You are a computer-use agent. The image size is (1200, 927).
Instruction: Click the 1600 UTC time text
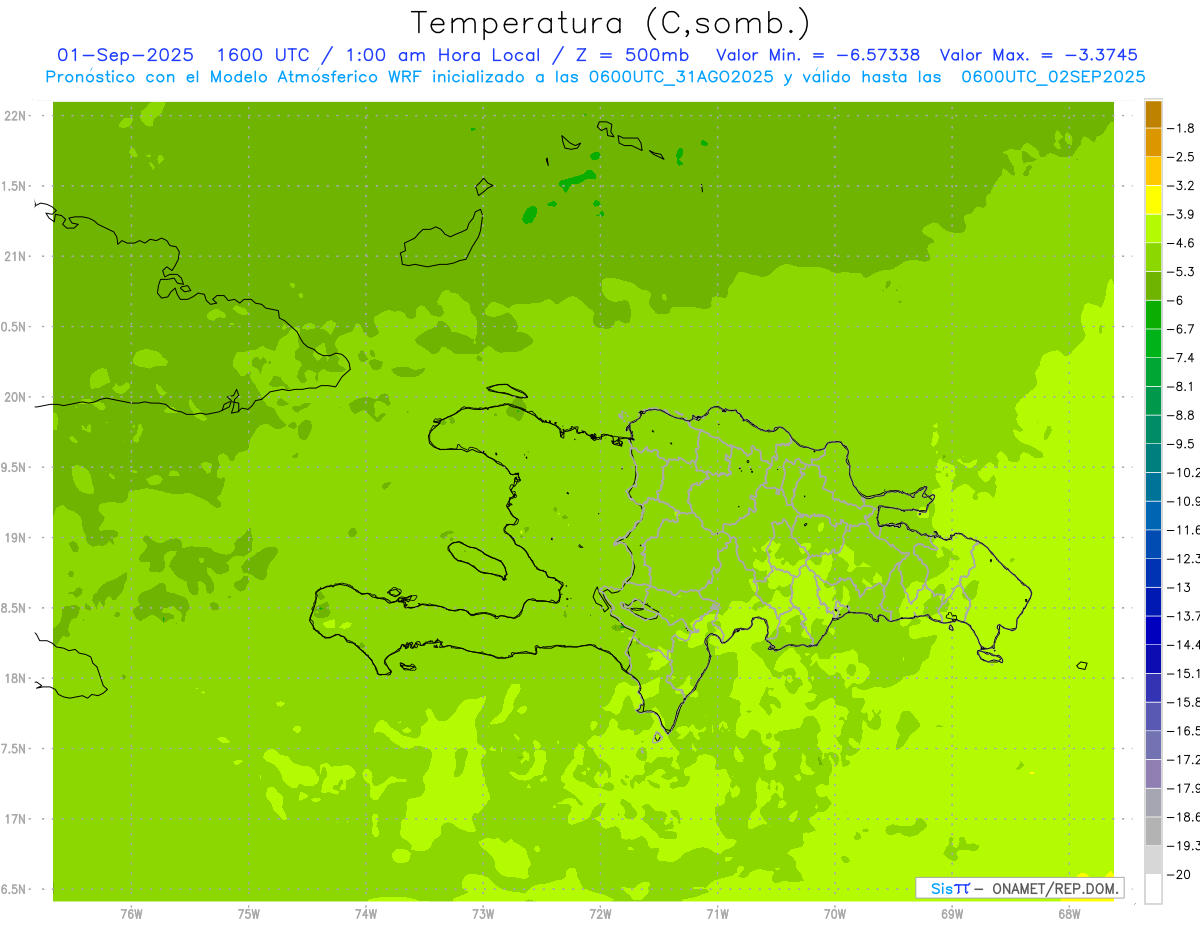pyautogui.click(x=263, y=55)
